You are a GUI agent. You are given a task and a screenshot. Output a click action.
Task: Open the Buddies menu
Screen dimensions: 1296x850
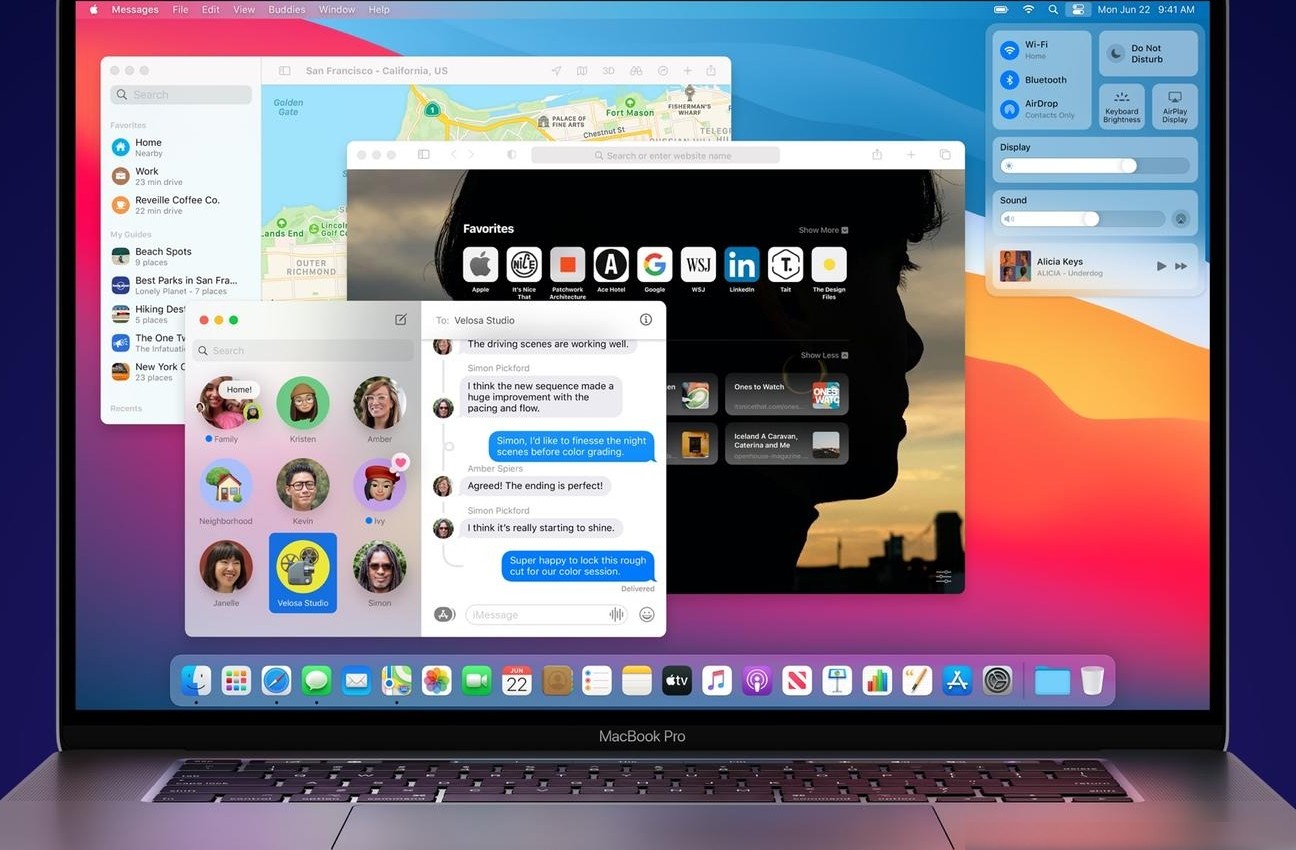tap(288, 9)
